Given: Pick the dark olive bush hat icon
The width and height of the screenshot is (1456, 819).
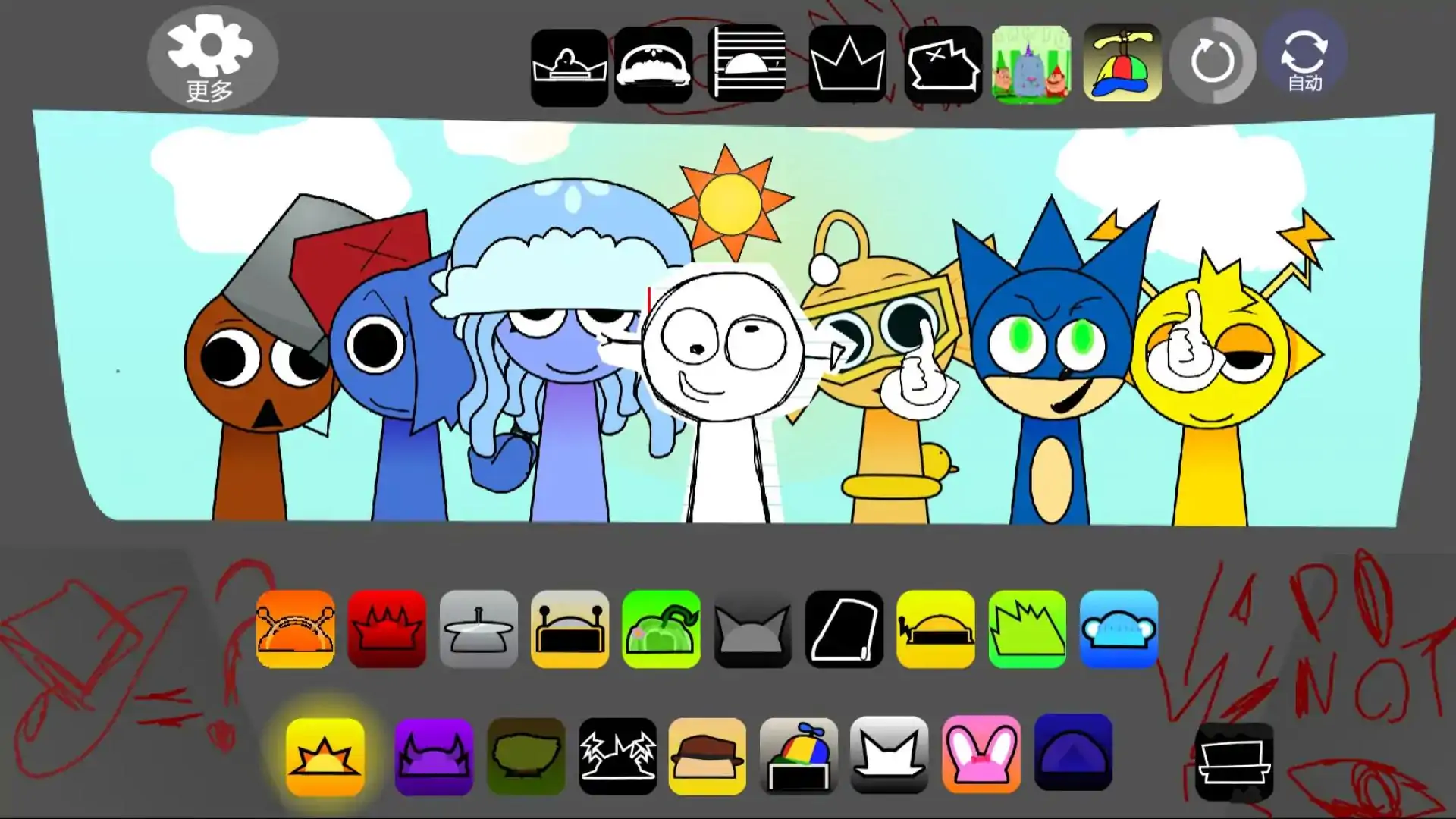Looking at the screenshot, I should 526,757.
